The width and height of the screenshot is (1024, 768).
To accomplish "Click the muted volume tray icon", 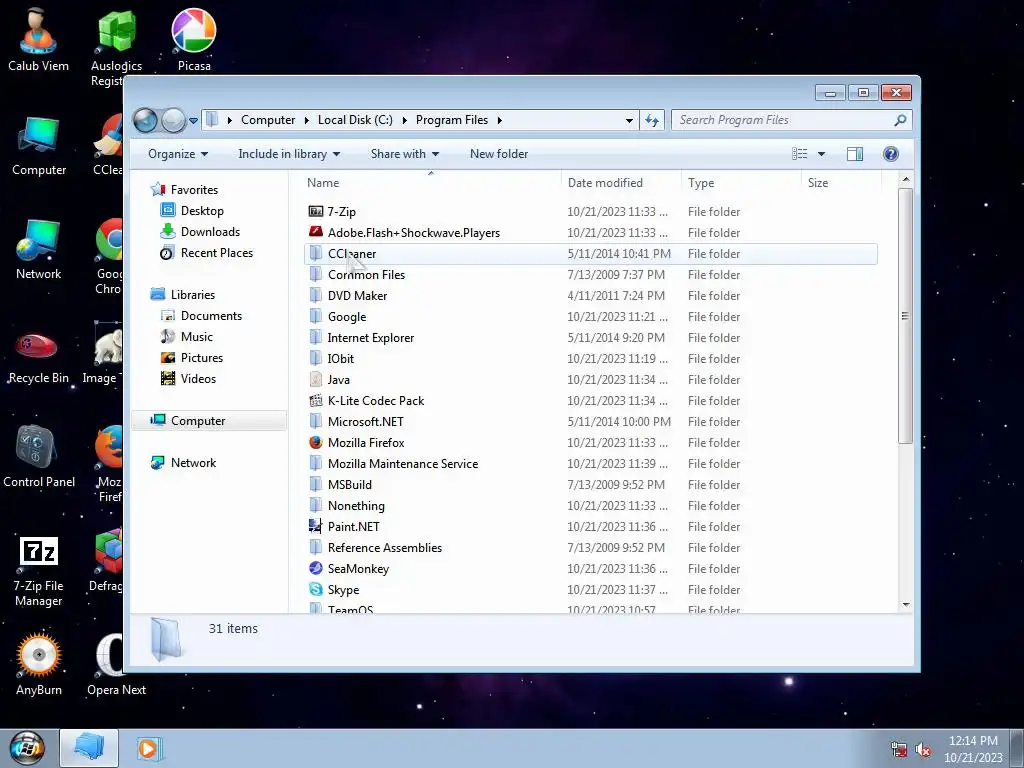I will tap(923, 750).
